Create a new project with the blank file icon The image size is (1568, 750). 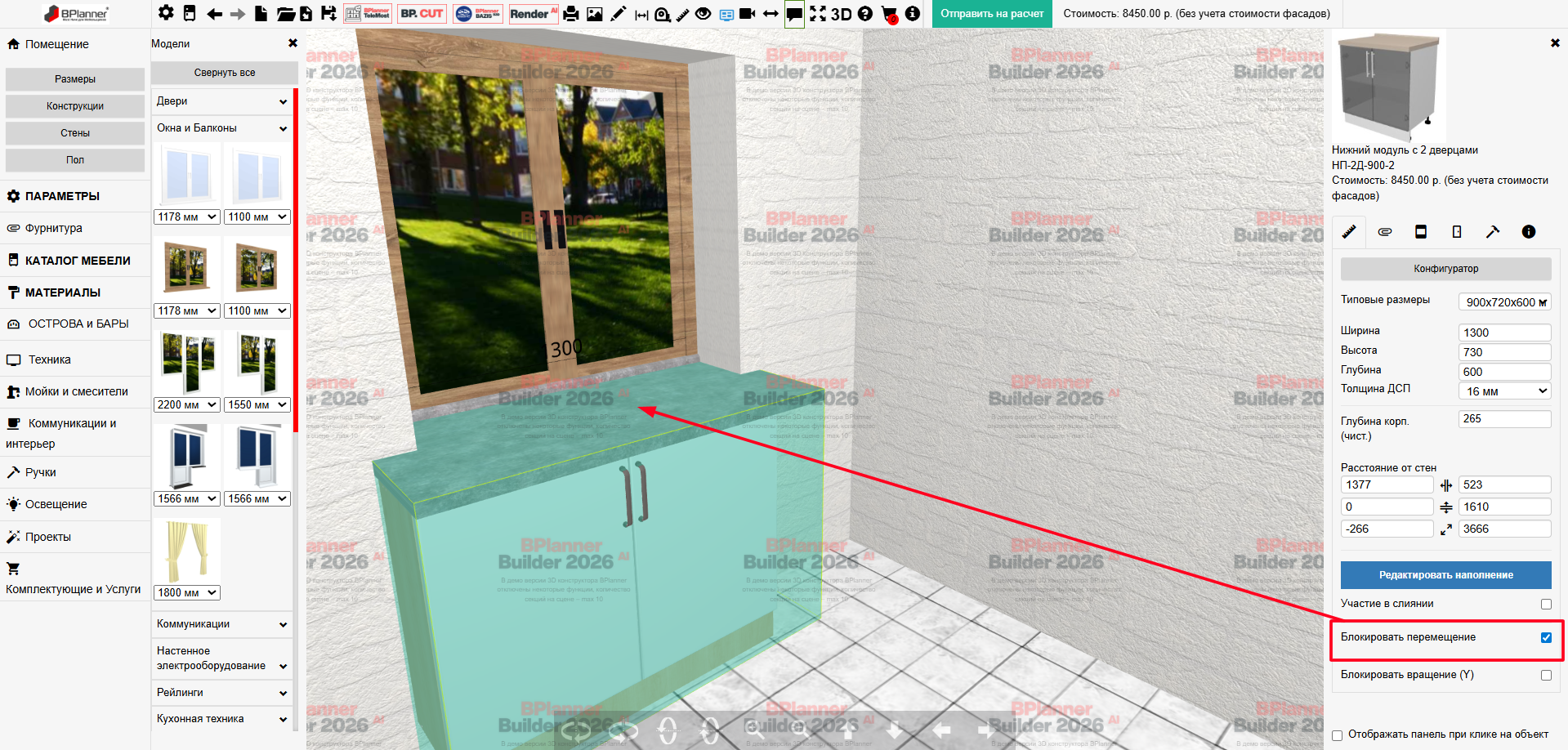coord(261,13)
